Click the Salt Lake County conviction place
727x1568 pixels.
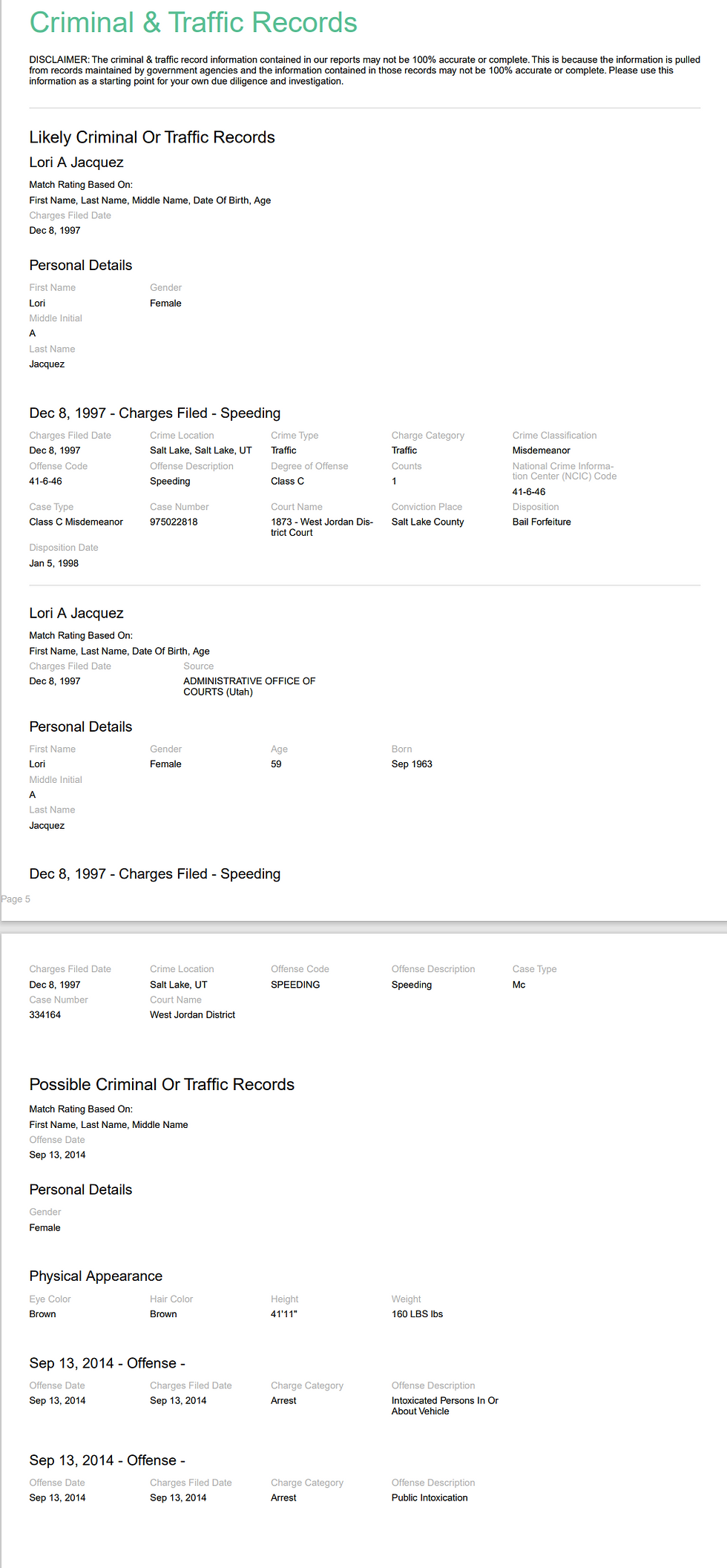coord(428,522)
